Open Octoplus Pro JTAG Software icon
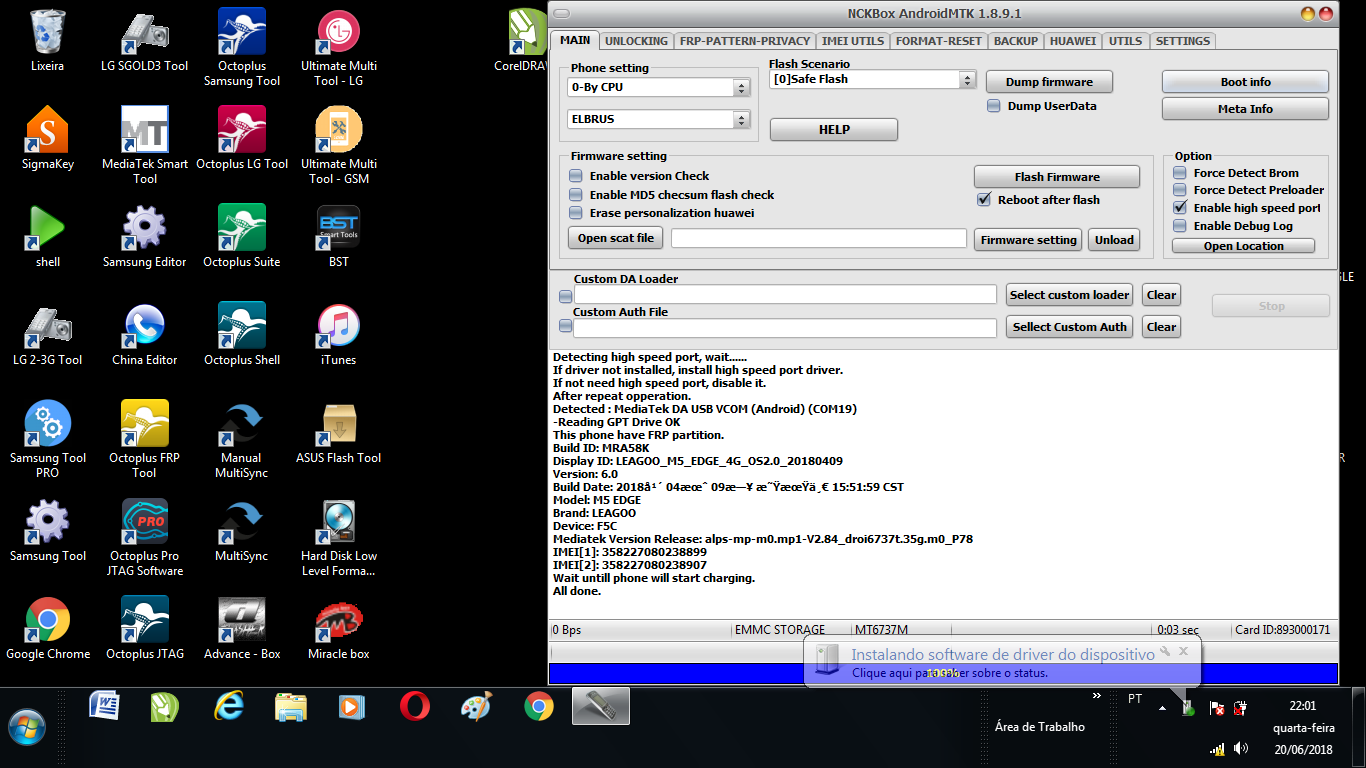Screen dimensions: 1366x768 144,537
